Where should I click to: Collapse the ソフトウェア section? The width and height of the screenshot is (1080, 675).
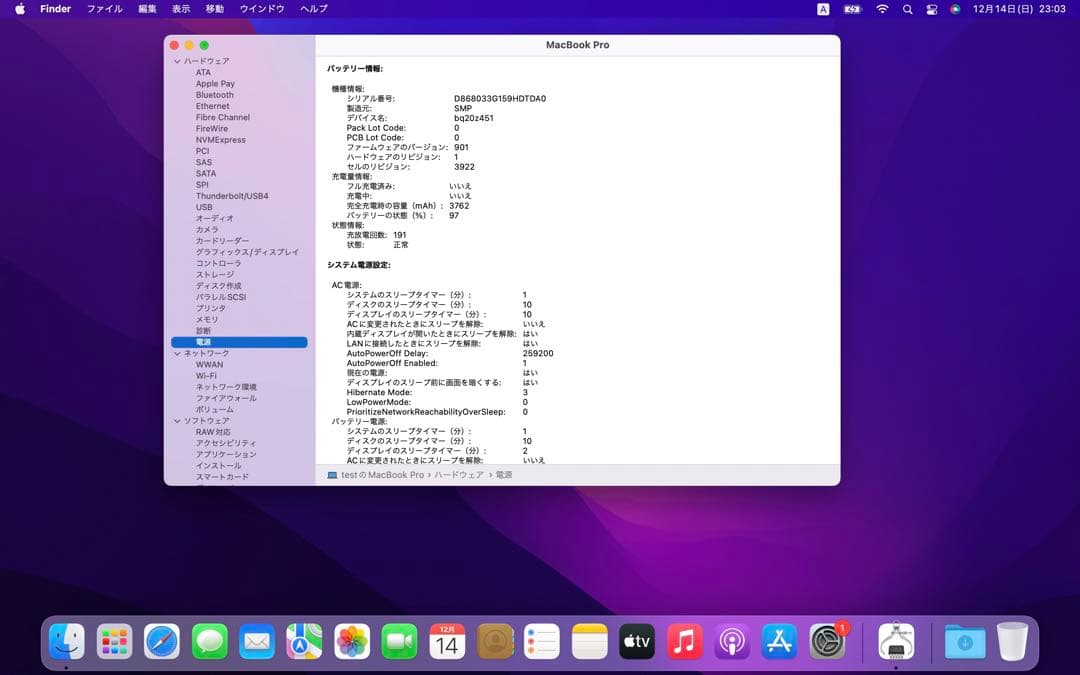click(176, 420)
